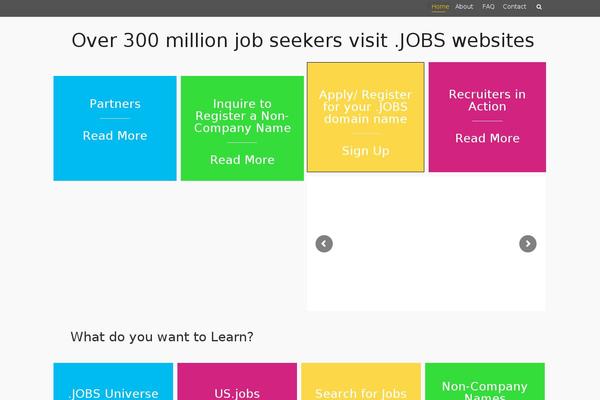Viewport: 600px width, 400px height.
Task: Open the FAQ menu item
Action: click(488, 7)
